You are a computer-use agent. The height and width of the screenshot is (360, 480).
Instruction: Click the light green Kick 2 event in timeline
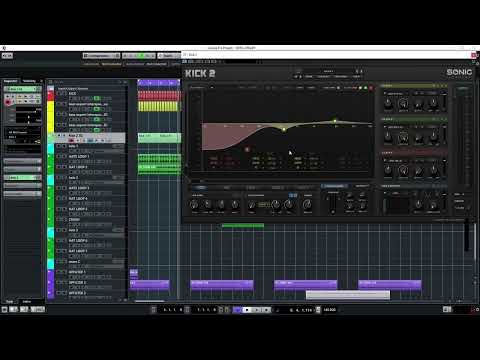pyautogui.click(x=159, y=138)
